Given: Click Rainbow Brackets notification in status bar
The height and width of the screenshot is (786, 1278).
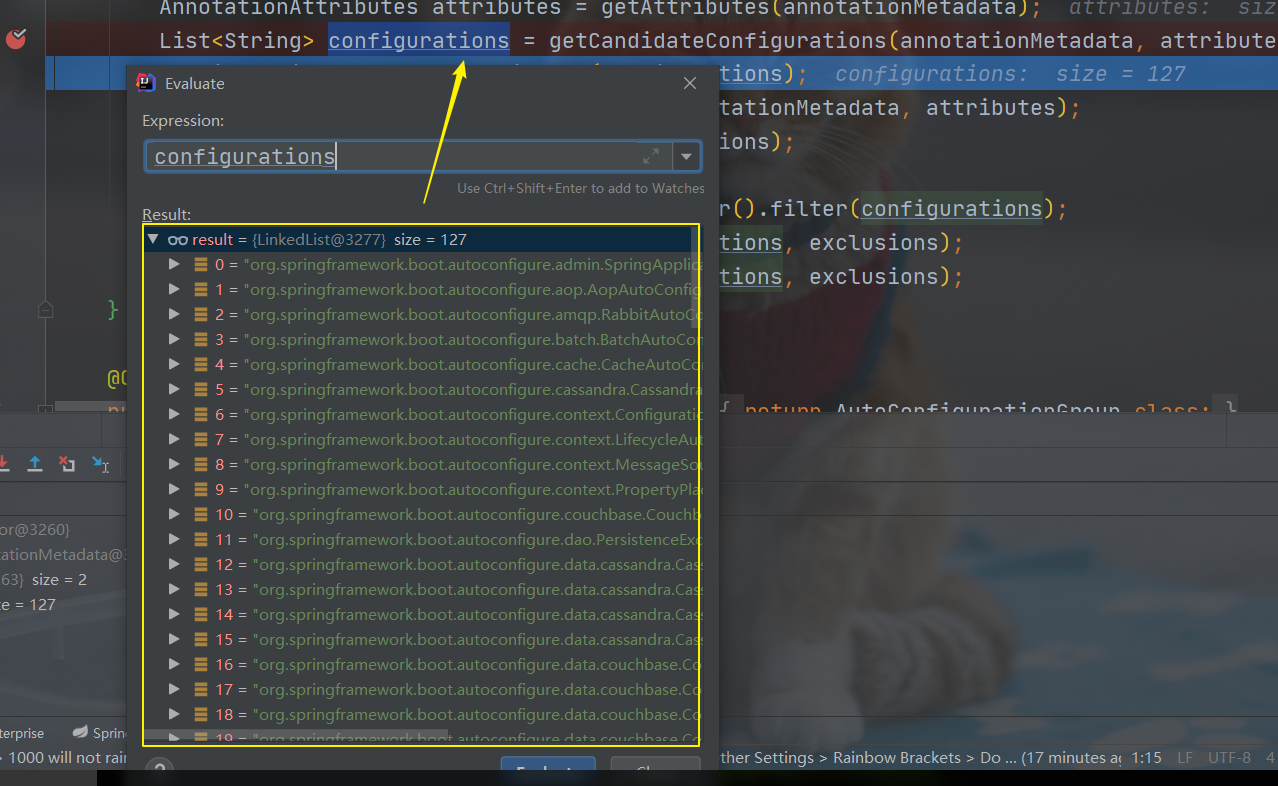Looking at the screenshot, I should [x=920, y=758].
